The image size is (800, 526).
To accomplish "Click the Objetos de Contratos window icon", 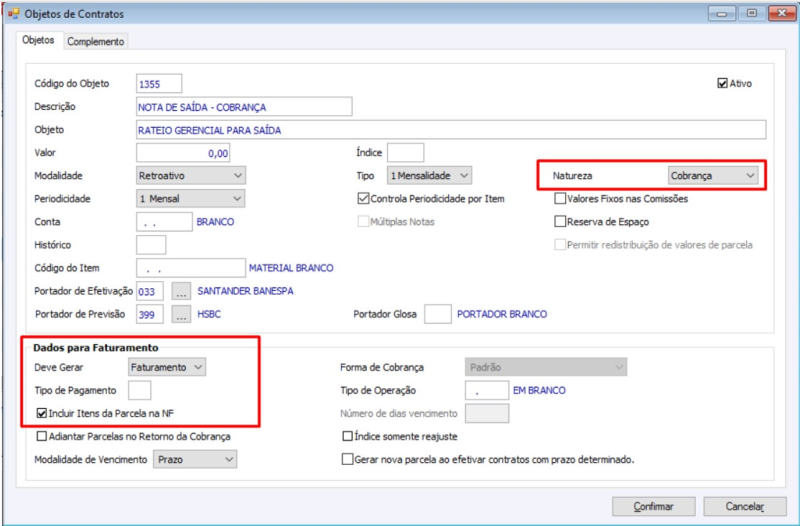I will 13,14.
